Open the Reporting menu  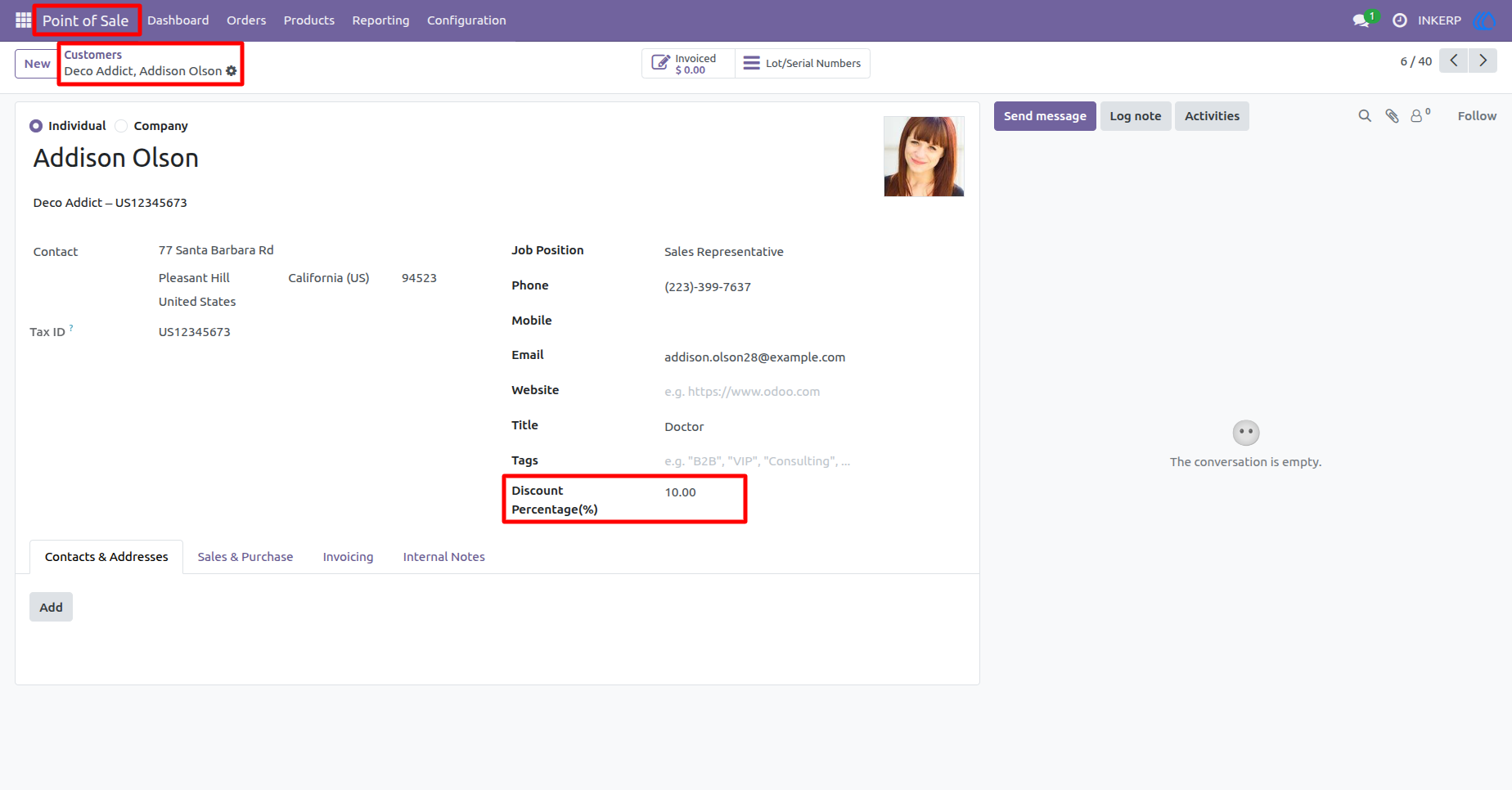(x=380, y=20)
